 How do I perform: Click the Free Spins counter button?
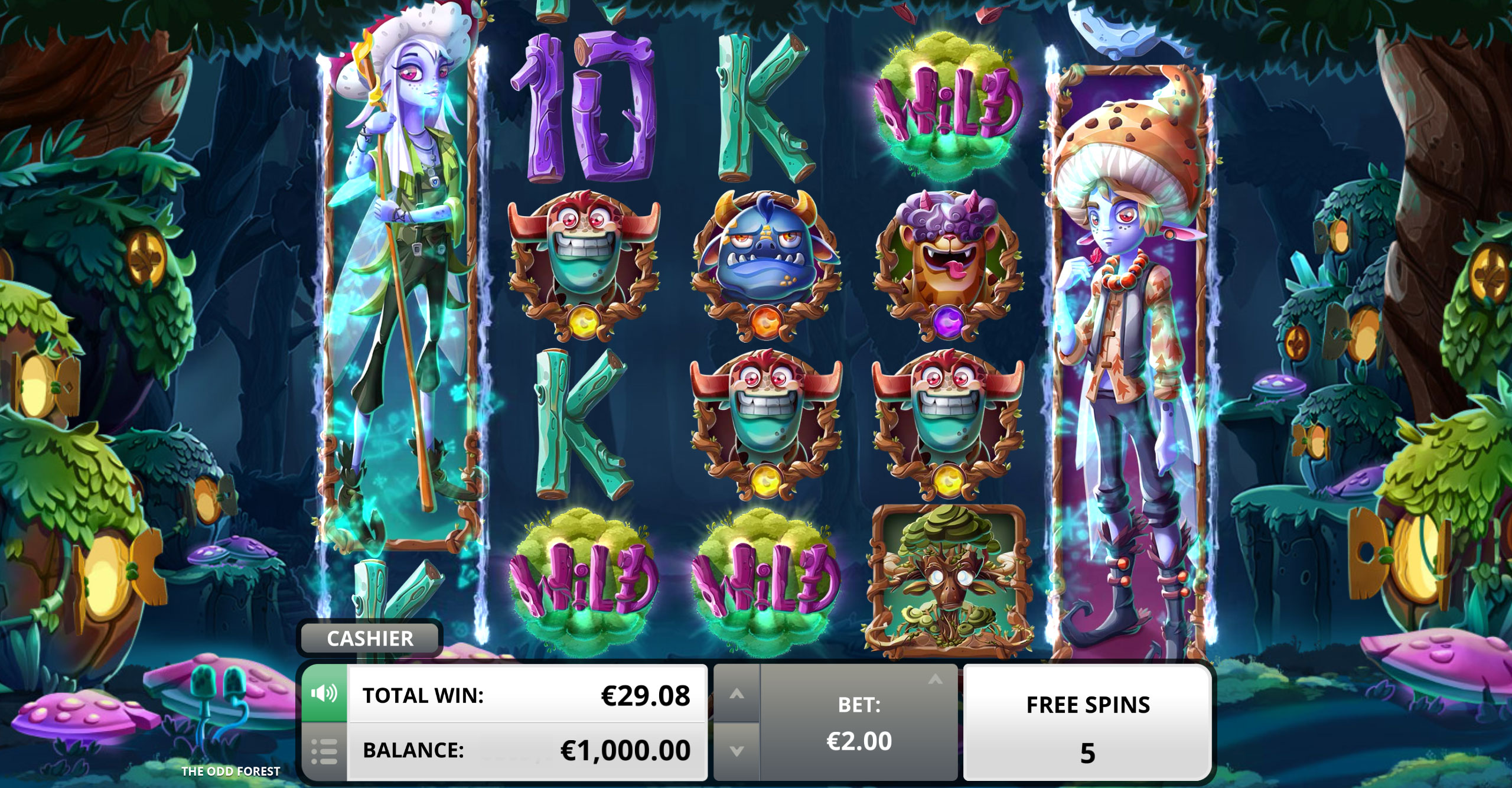[x=1087, y=722]
